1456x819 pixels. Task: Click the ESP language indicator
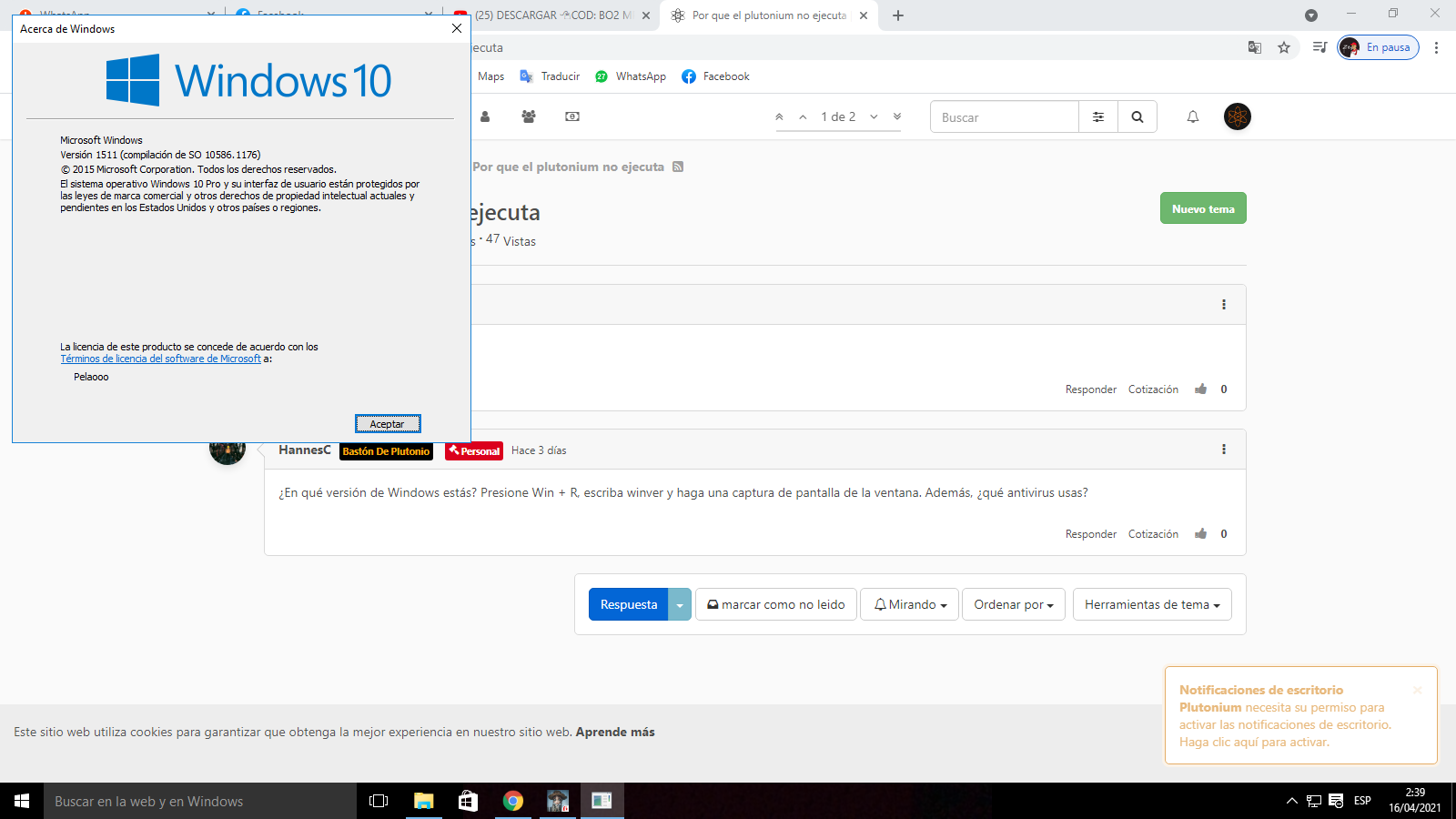click(1362, 801)
